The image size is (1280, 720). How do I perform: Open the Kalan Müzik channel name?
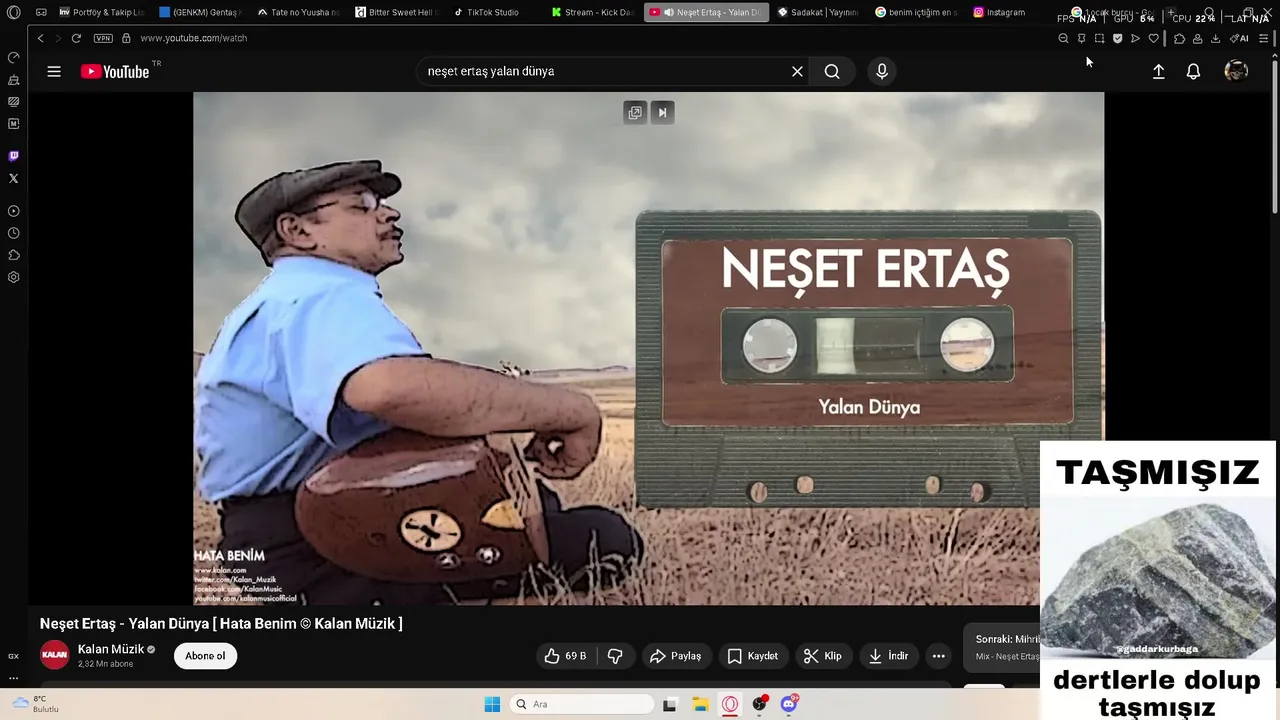coord(111,649)
